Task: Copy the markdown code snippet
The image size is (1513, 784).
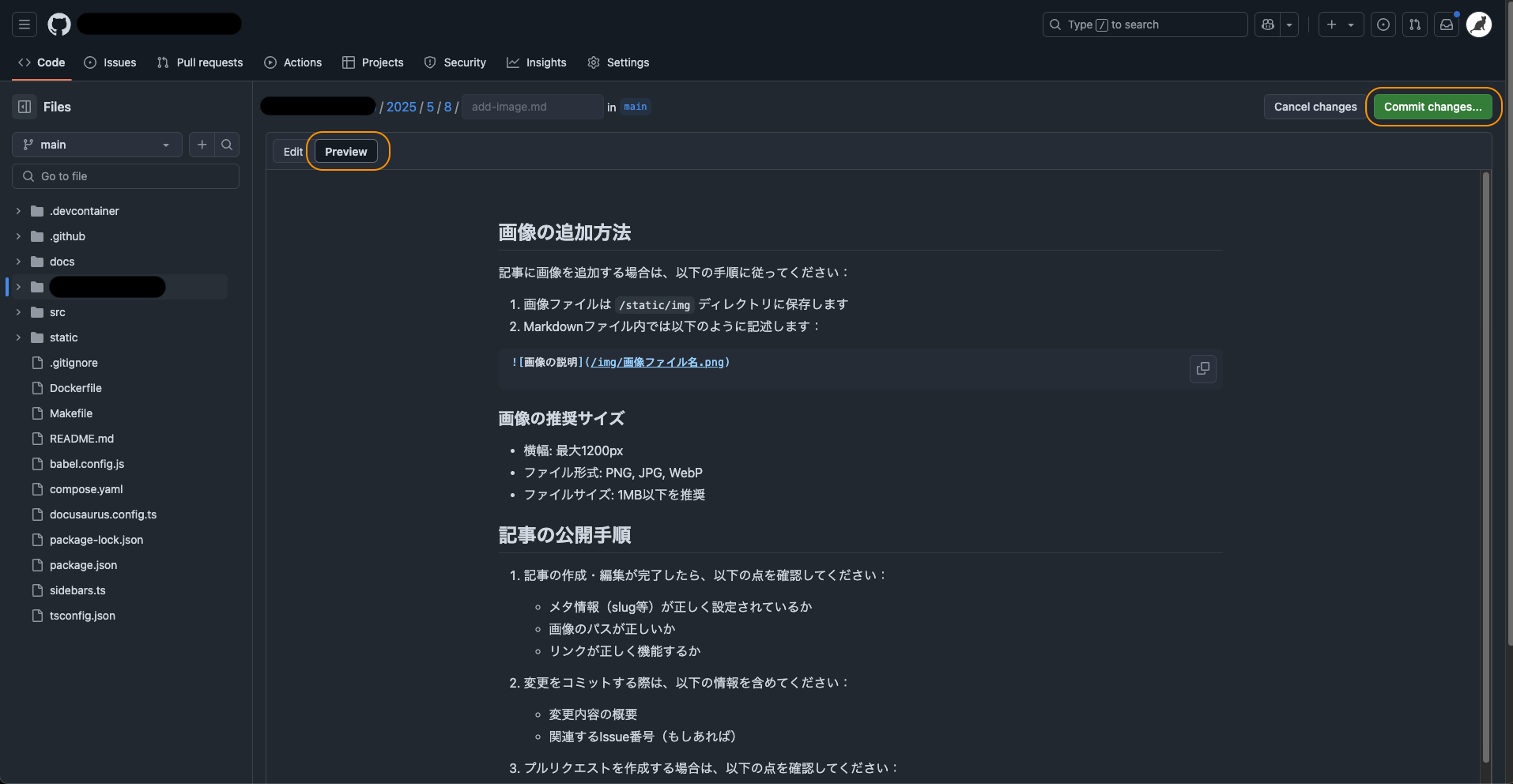Action: tap(1202, 369)
